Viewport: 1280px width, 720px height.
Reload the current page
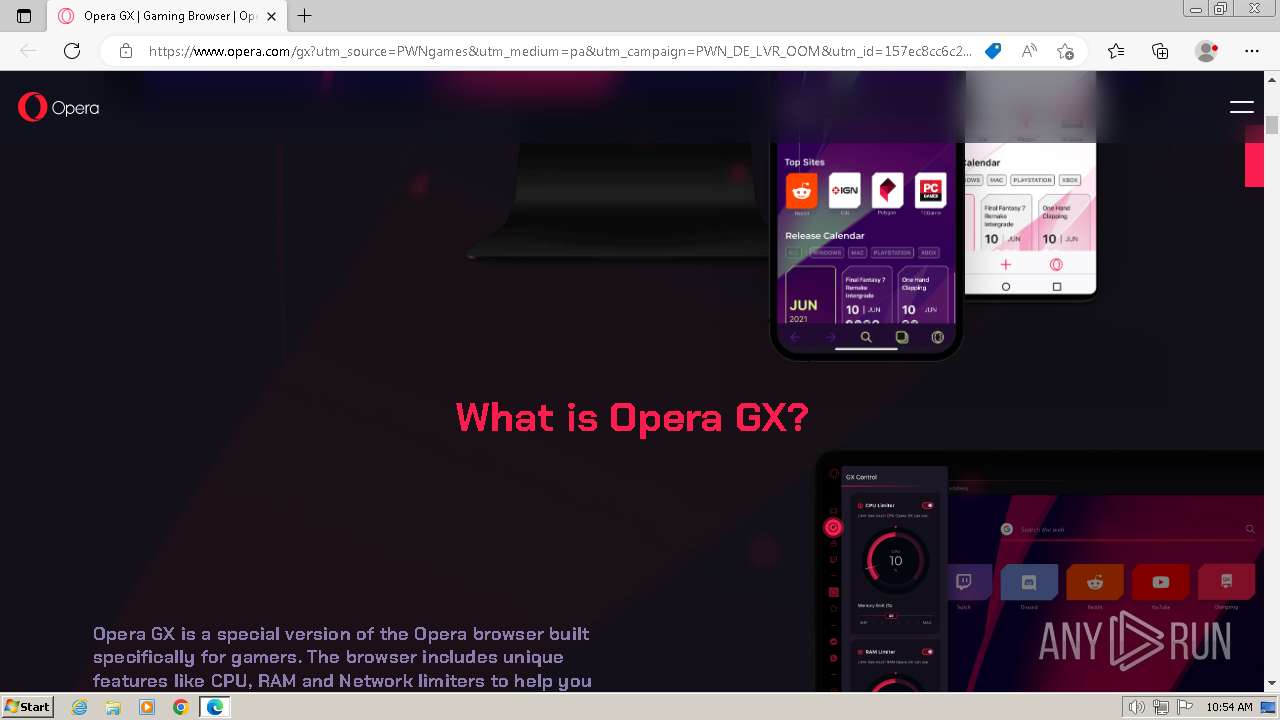click(x=72, y=51)
